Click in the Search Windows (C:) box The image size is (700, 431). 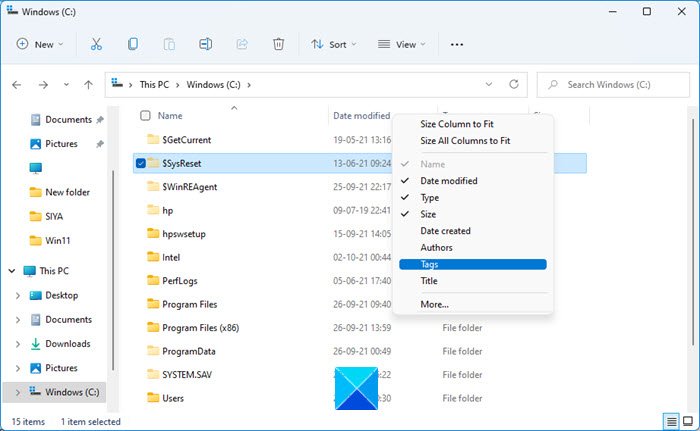pyautogui.click(x=613, y=84)
